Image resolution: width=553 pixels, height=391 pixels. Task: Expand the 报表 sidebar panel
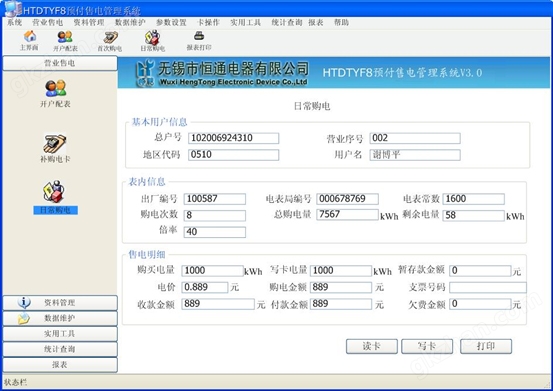click(x=60, y=365)
